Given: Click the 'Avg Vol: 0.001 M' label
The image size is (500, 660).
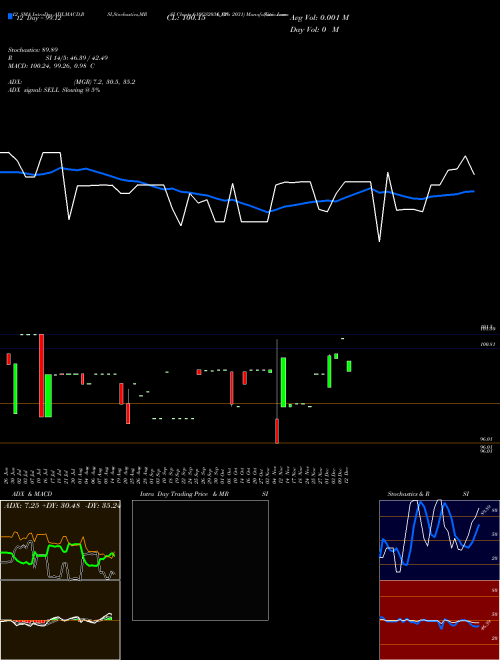Looking at the screenshot, I should 319,18.
